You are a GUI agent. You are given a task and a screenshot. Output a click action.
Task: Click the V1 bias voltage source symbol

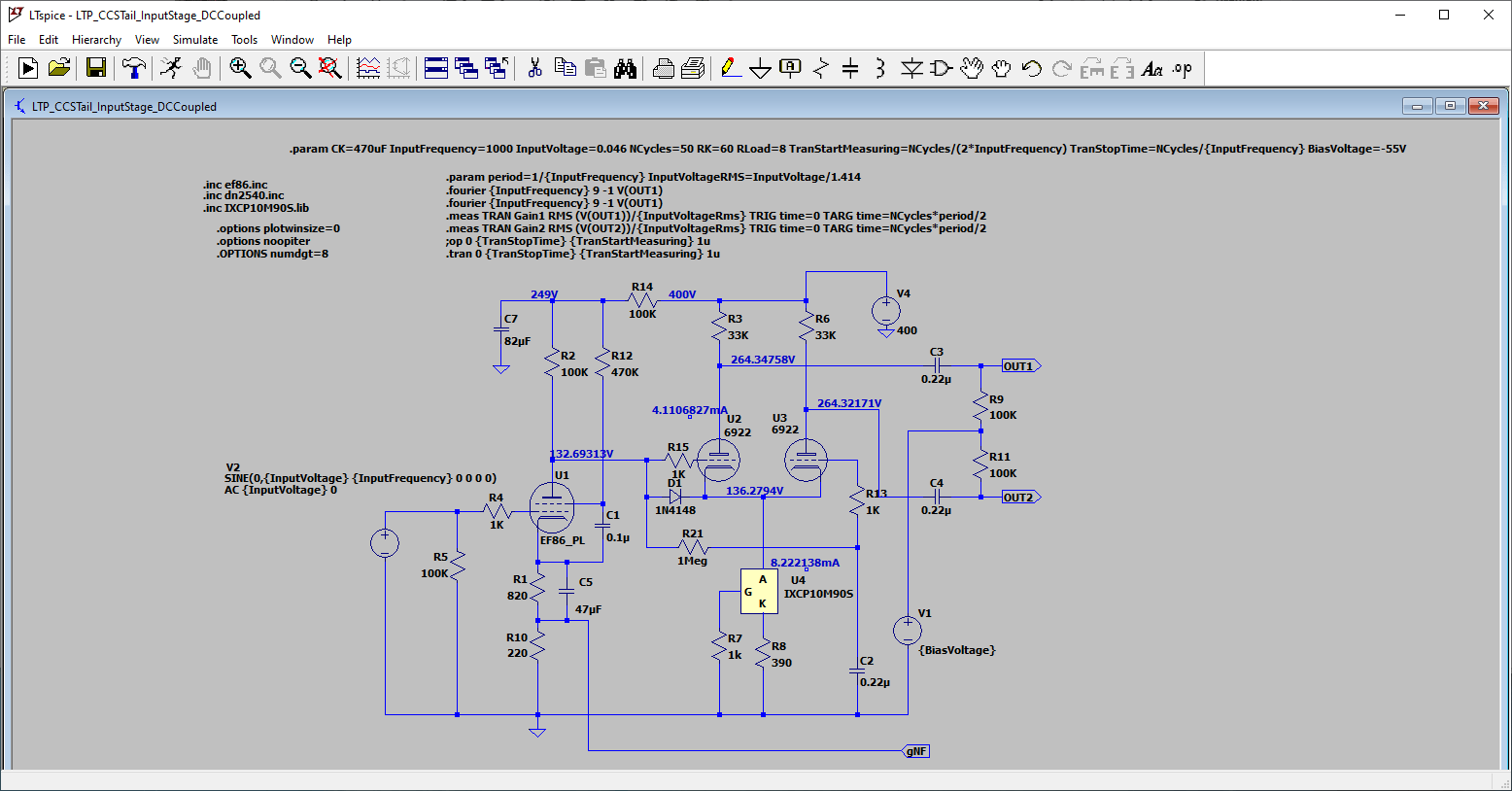tap(908, 631)
